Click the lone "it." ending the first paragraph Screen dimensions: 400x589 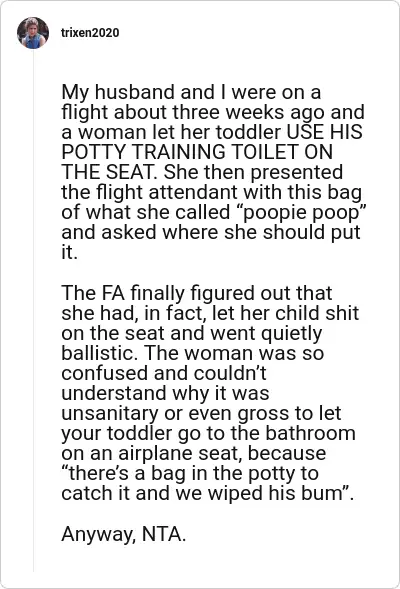[x=69, y=252]
